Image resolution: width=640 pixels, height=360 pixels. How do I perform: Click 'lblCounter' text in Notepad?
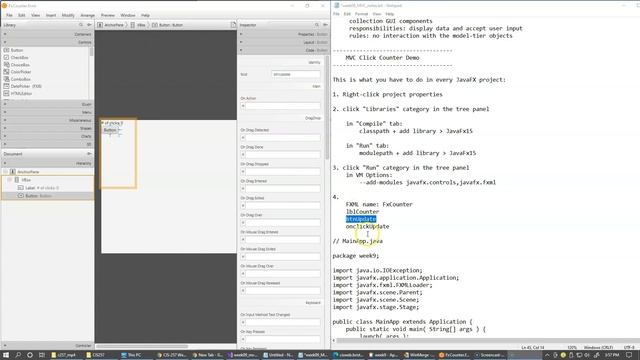tap(362, 211)
